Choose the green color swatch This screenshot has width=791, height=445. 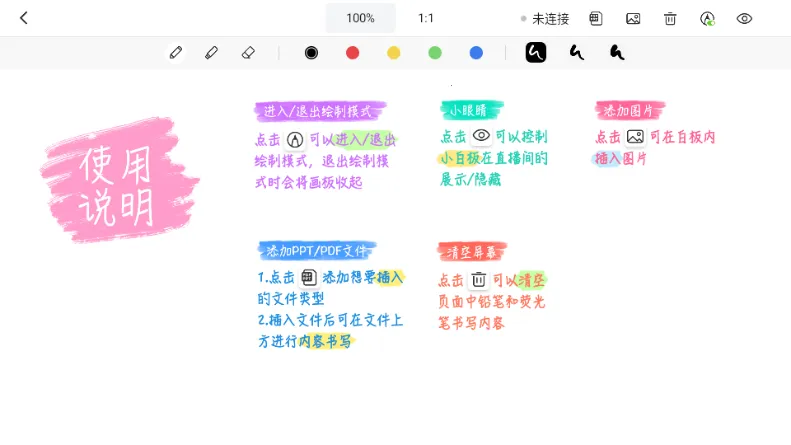click(x=435, y=52)
